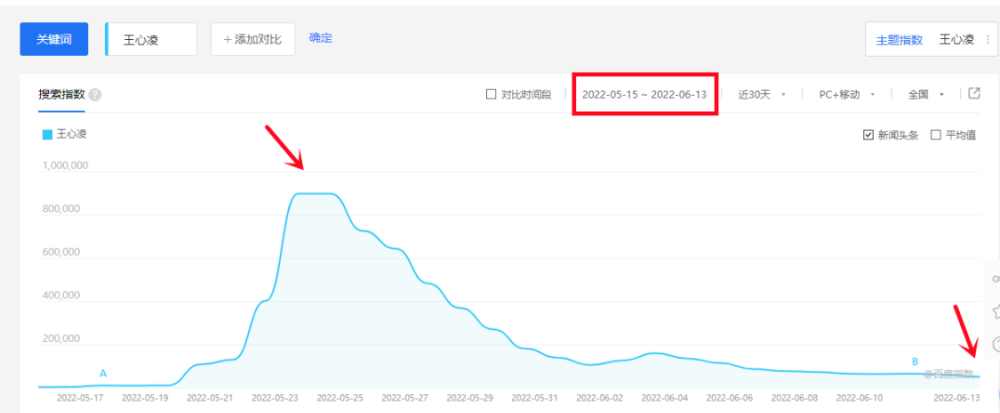Click the 600,000 y-axis label
This screenshot has width=1000, height=413.
click(61, 252)
